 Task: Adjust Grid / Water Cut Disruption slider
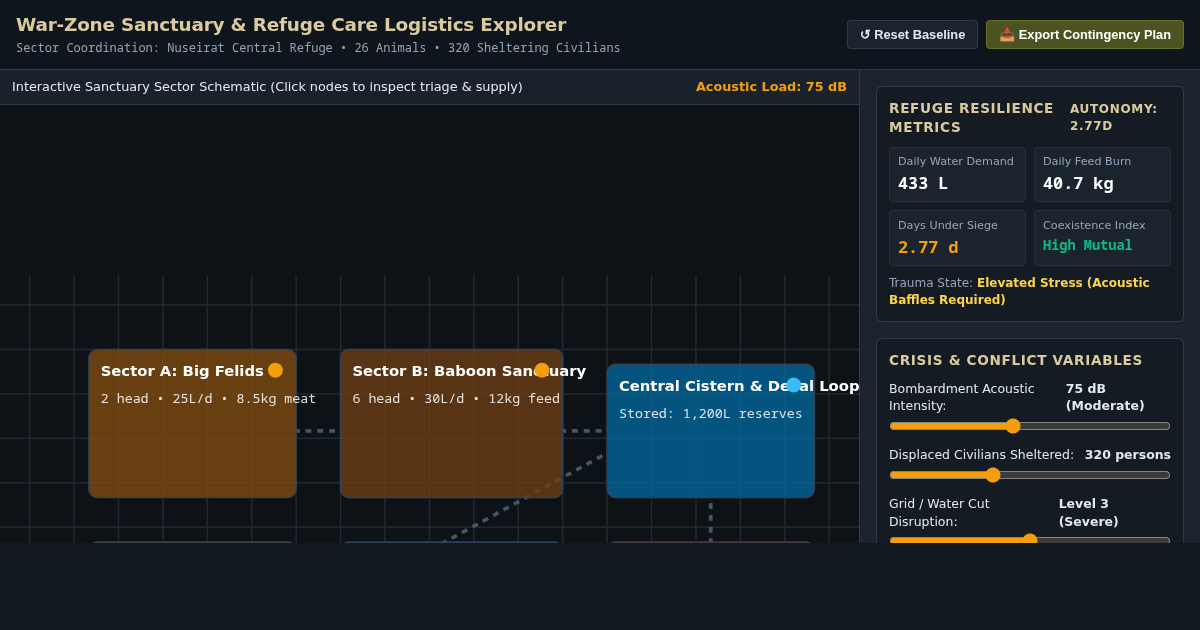[x=1029, y=540]
